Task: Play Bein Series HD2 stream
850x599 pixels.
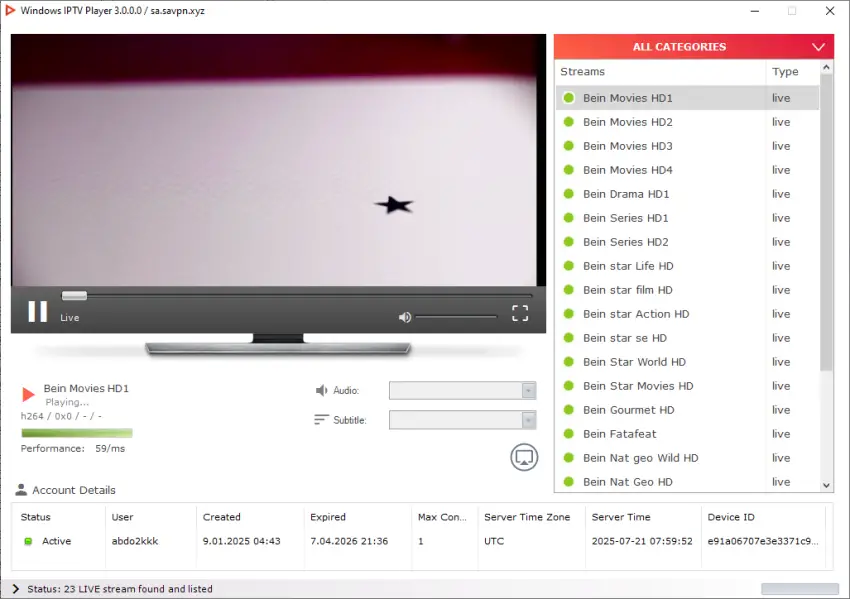Action: click(687, 242)
